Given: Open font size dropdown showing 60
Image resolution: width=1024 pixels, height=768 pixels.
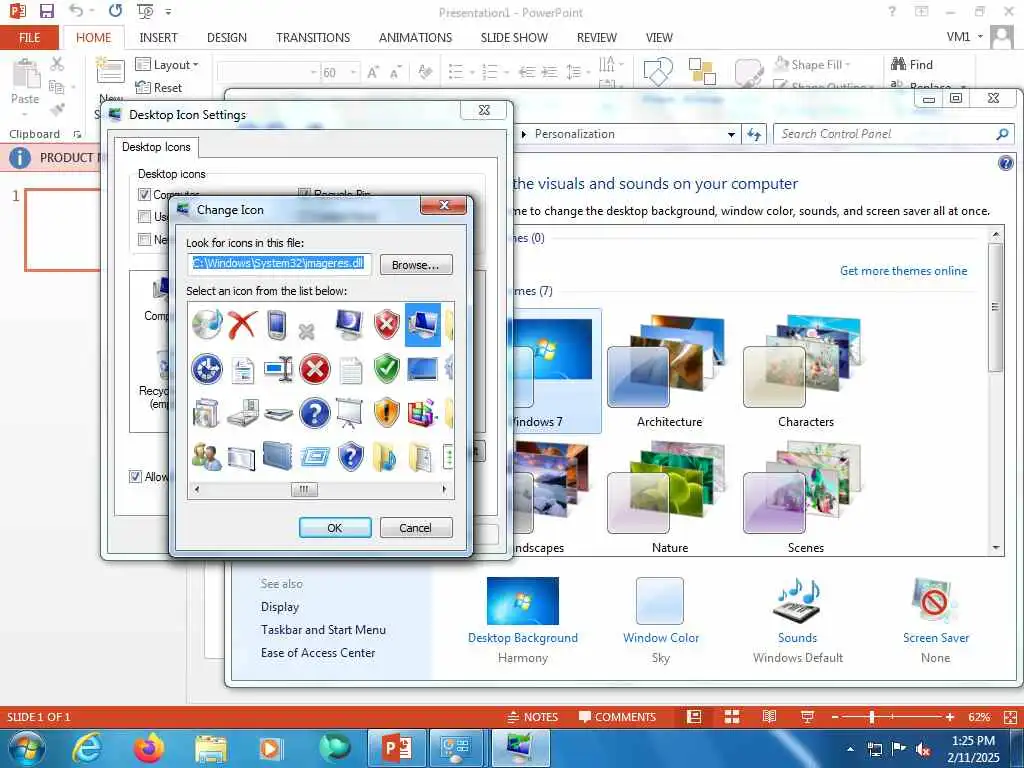Looking at the screenshot, I should click(353, 72).
